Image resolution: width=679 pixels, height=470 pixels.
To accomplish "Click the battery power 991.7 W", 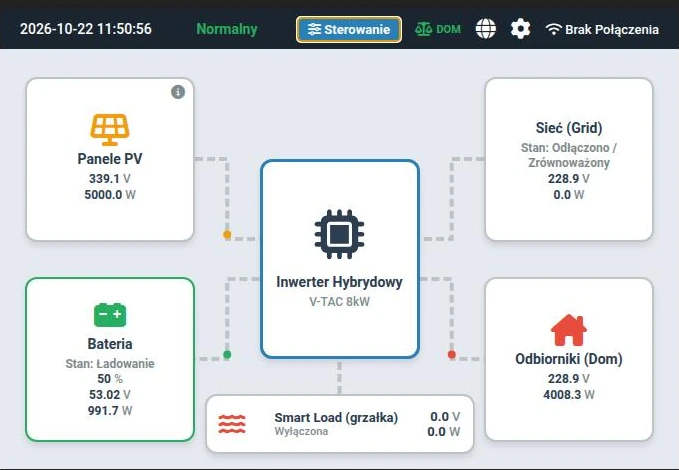I will coord(110,410).
